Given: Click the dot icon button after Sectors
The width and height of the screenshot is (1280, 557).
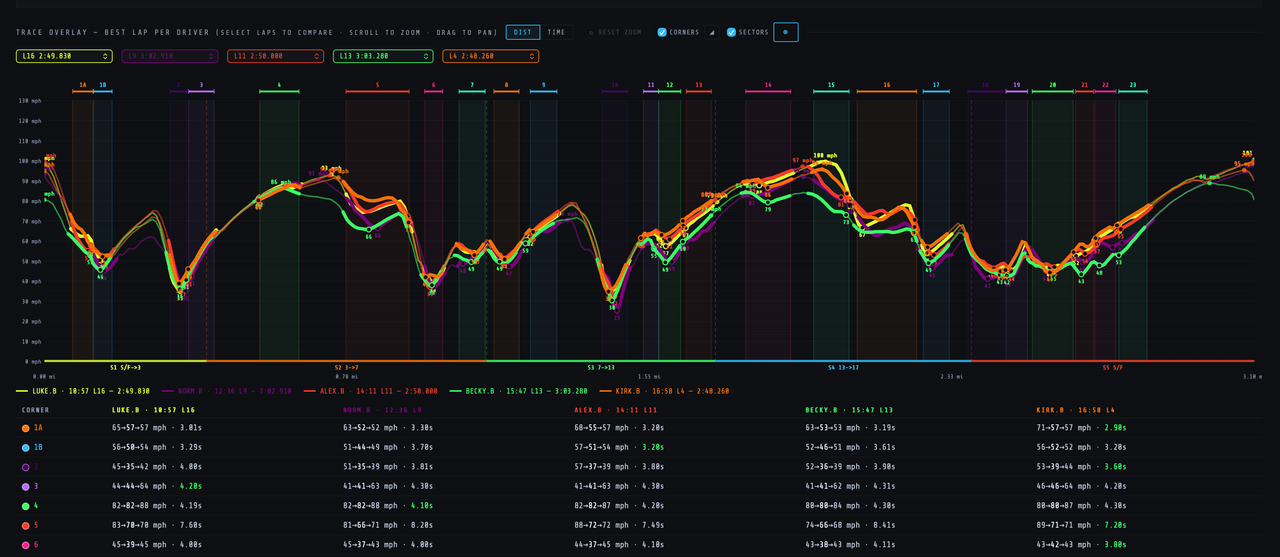Looking at the screenshot, I should tap(785, 32).
